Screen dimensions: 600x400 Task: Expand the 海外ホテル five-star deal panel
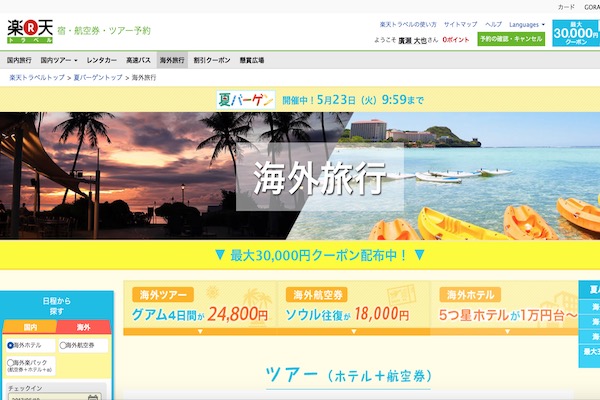point(504,308)
